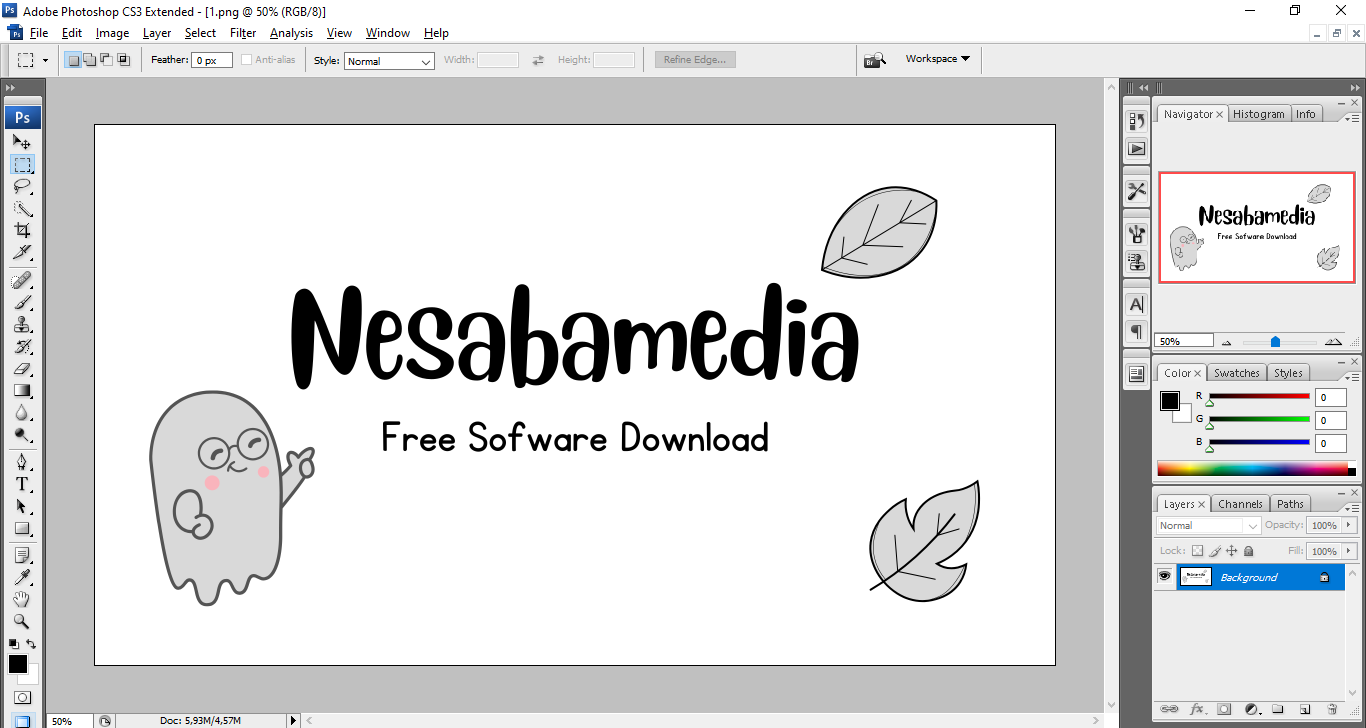This screenshot has height=728, width=1366.
Task: Expand the layer blend mode Normal dropdown
Action: 1209,526
